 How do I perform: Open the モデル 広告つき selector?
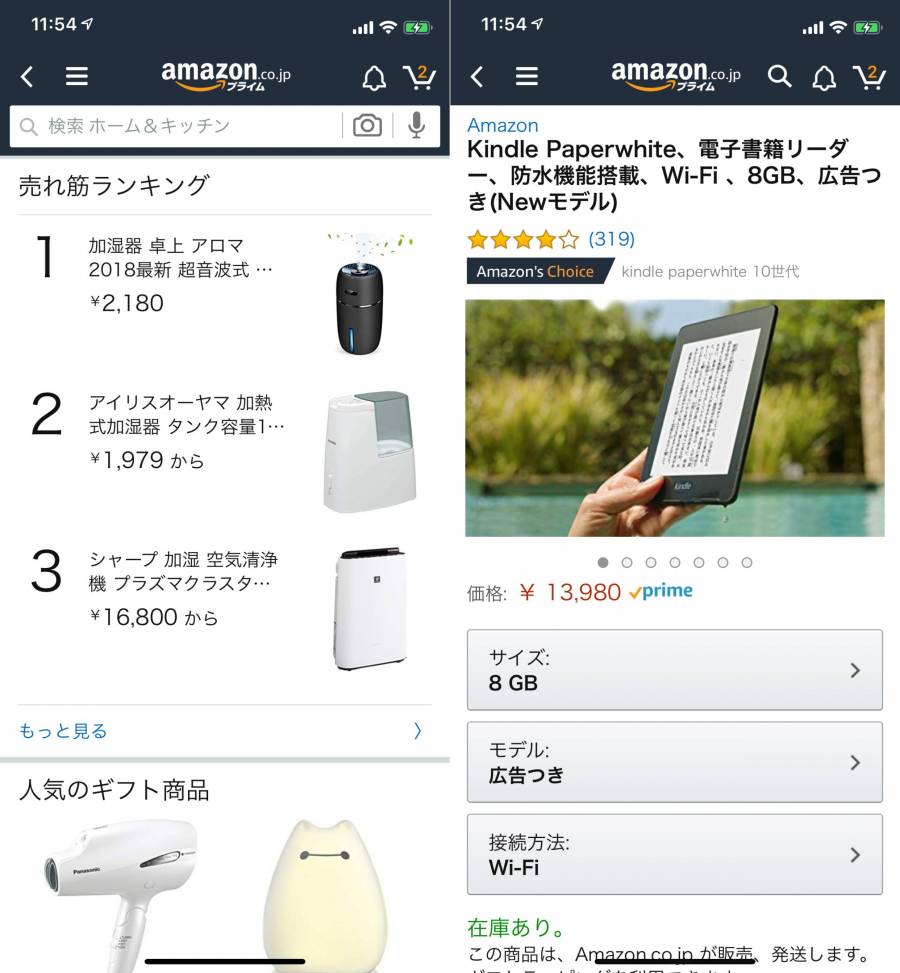[675, 762]
